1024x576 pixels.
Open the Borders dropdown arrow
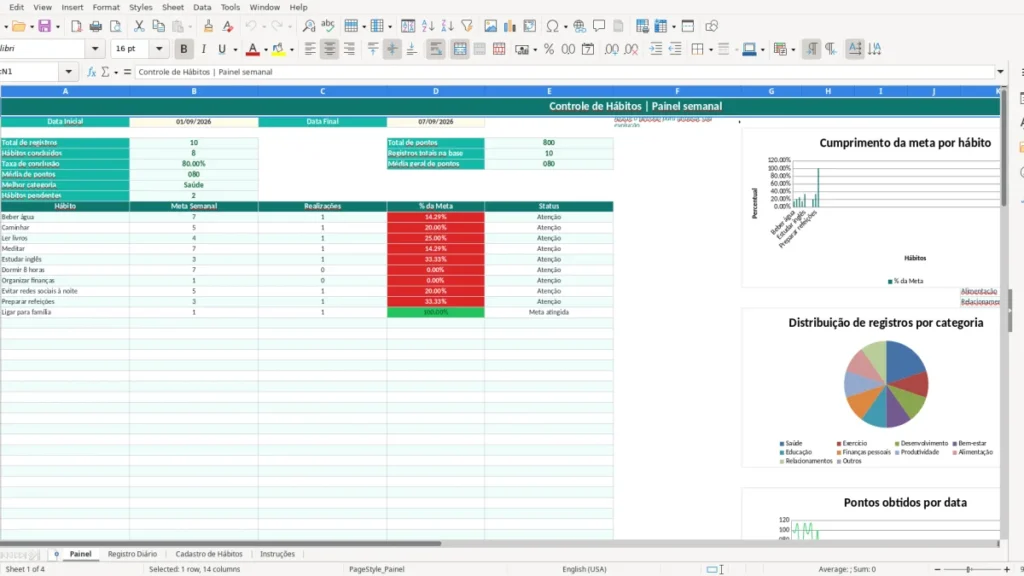[711, 50]
